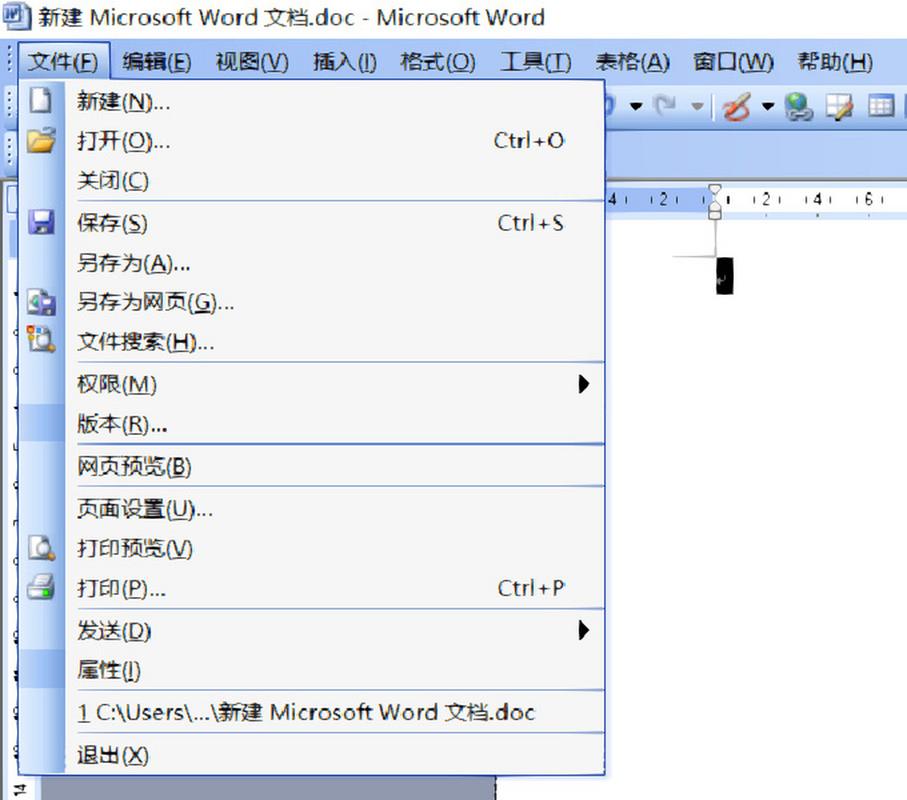
Task: Click the printer icon beside 打印(P)
Action: click(x=41, y=587)
